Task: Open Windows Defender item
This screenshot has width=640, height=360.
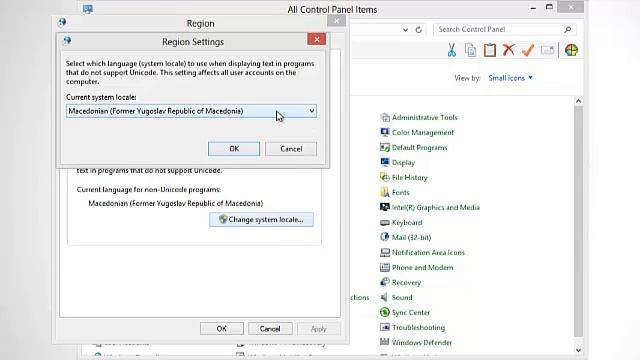Action: tap(416, 342)
